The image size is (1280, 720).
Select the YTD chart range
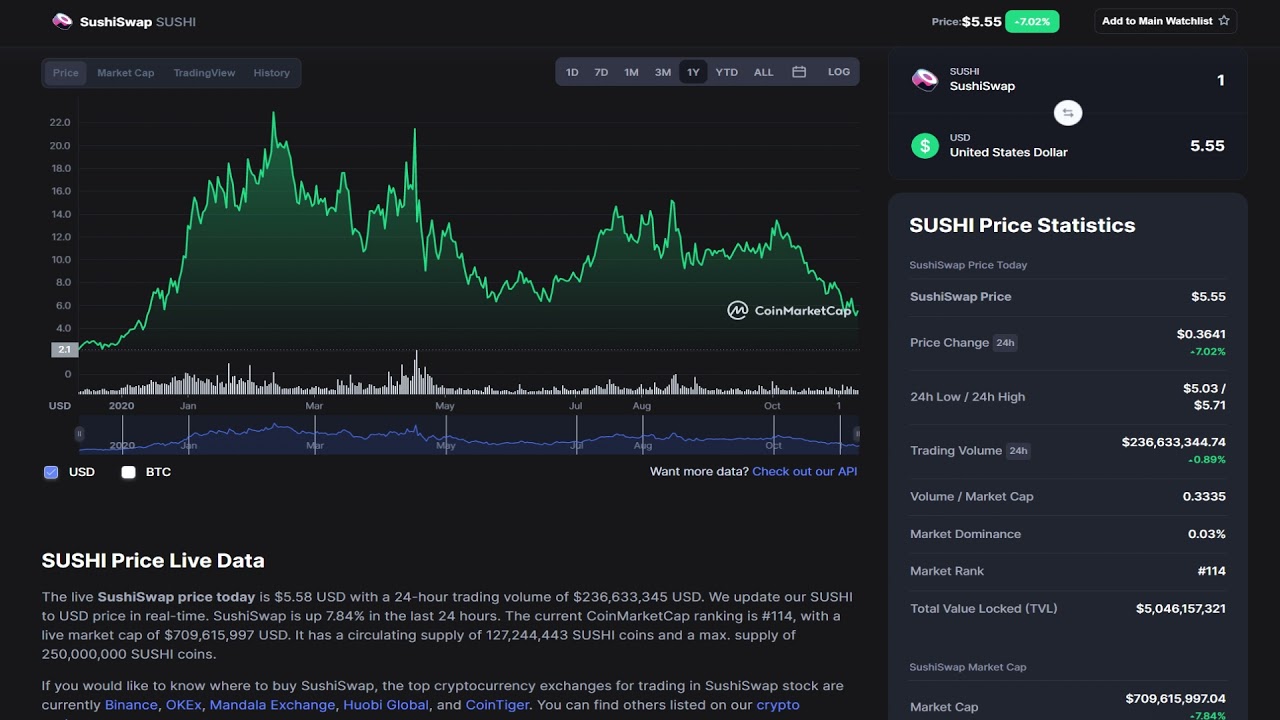(x=727, y=72)
